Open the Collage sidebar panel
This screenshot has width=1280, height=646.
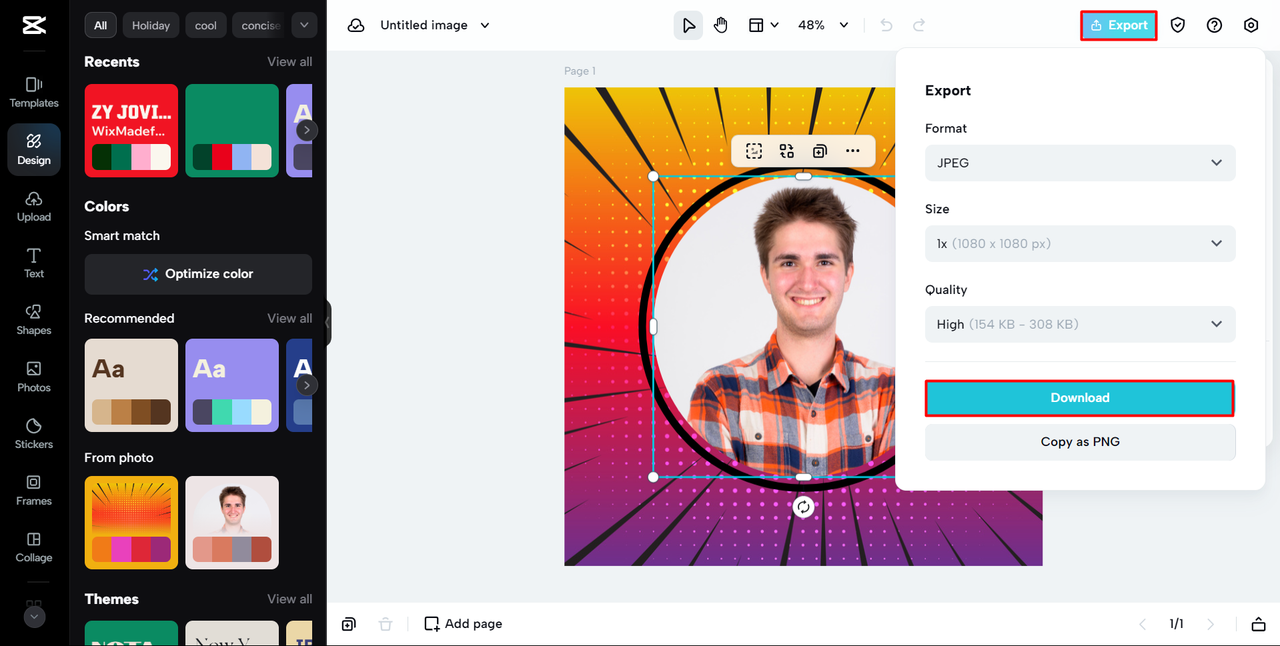[34, 547]
